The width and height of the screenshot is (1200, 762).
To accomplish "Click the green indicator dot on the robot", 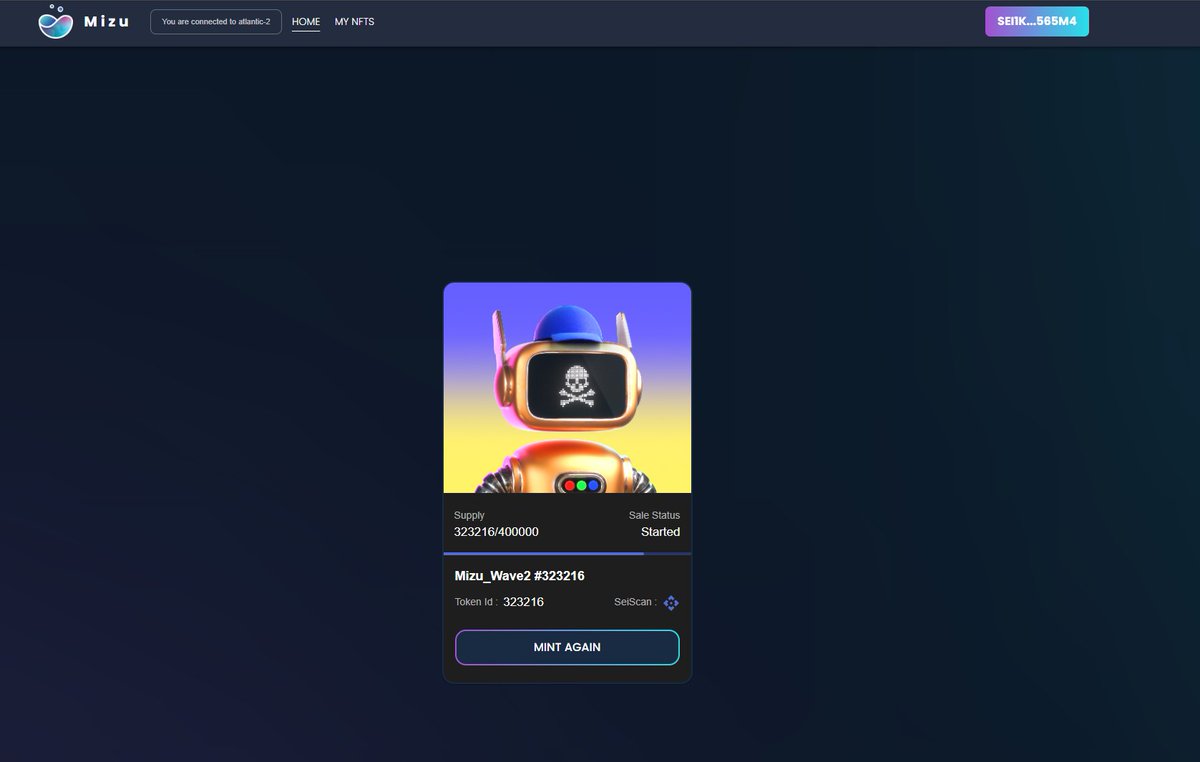I will point(580,484).
